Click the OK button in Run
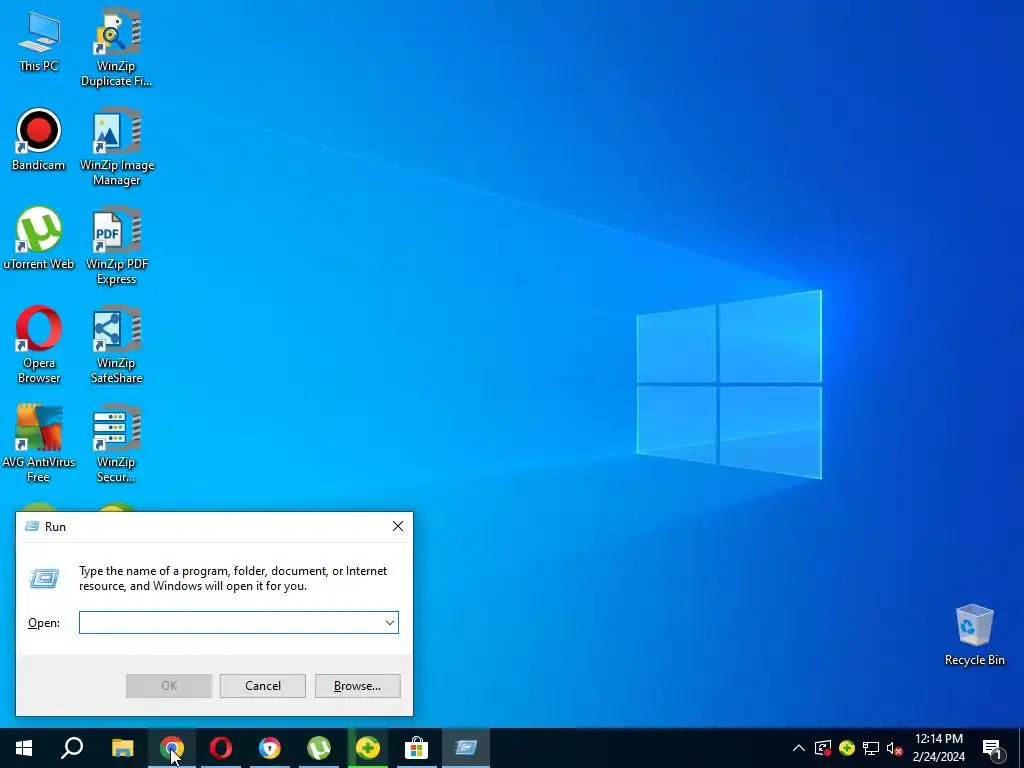The image size is (1024, 768). coord(168,686)
